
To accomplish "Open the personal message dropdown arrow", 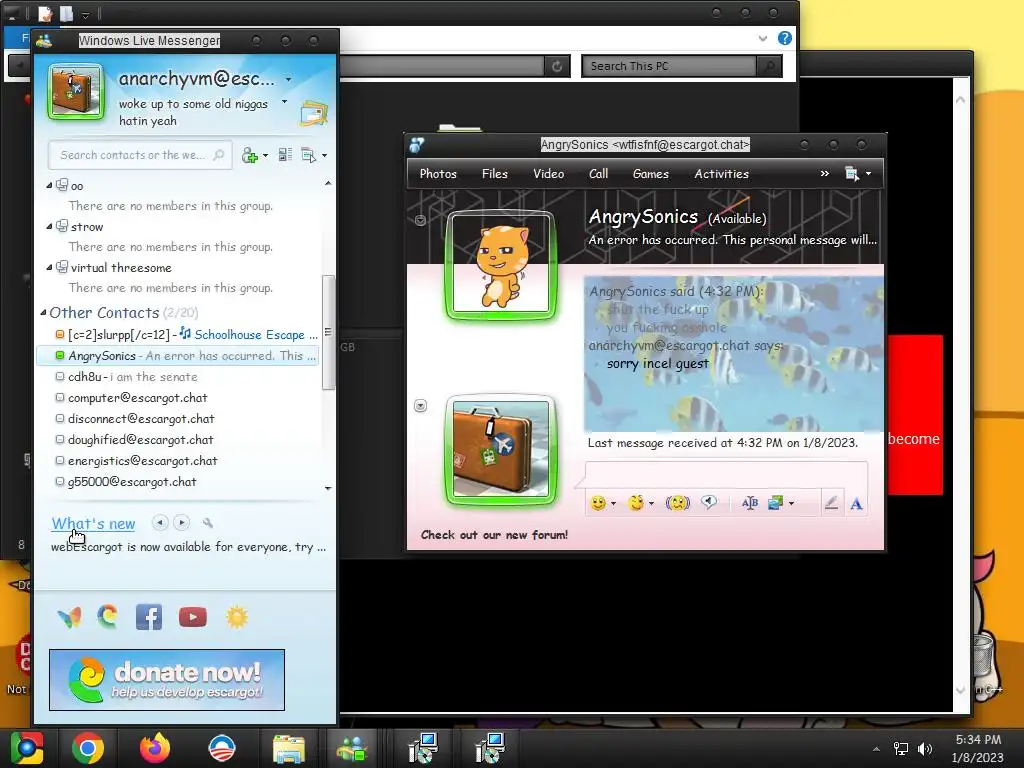I will tap(284, 102).
